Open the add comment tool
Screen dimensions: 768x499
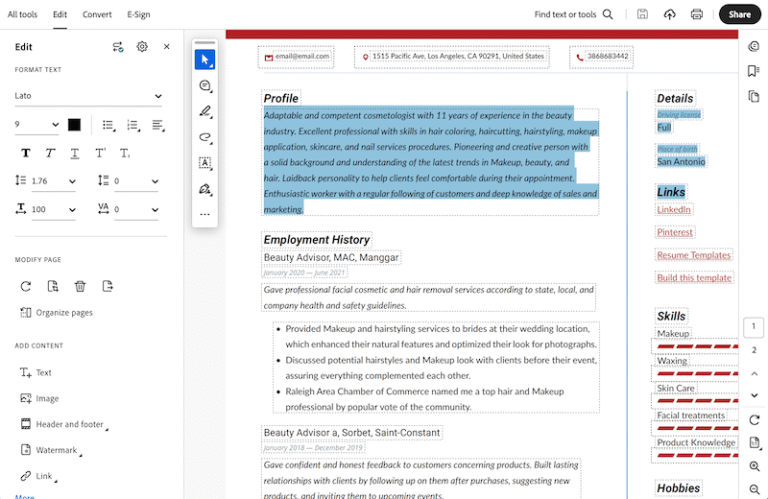[x=205, y=86]
